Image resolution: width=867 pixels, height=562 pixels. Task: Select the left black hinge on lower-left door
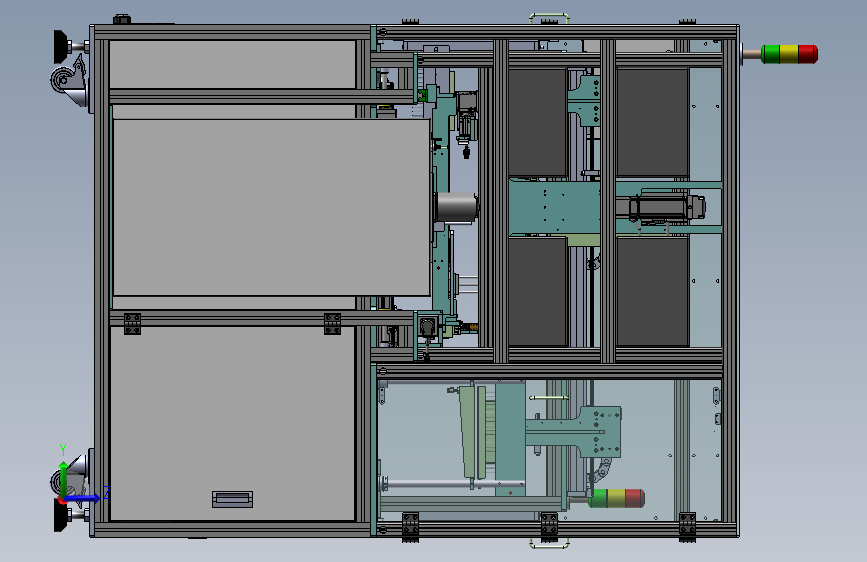pyautogui.click(x=132, y=324)
